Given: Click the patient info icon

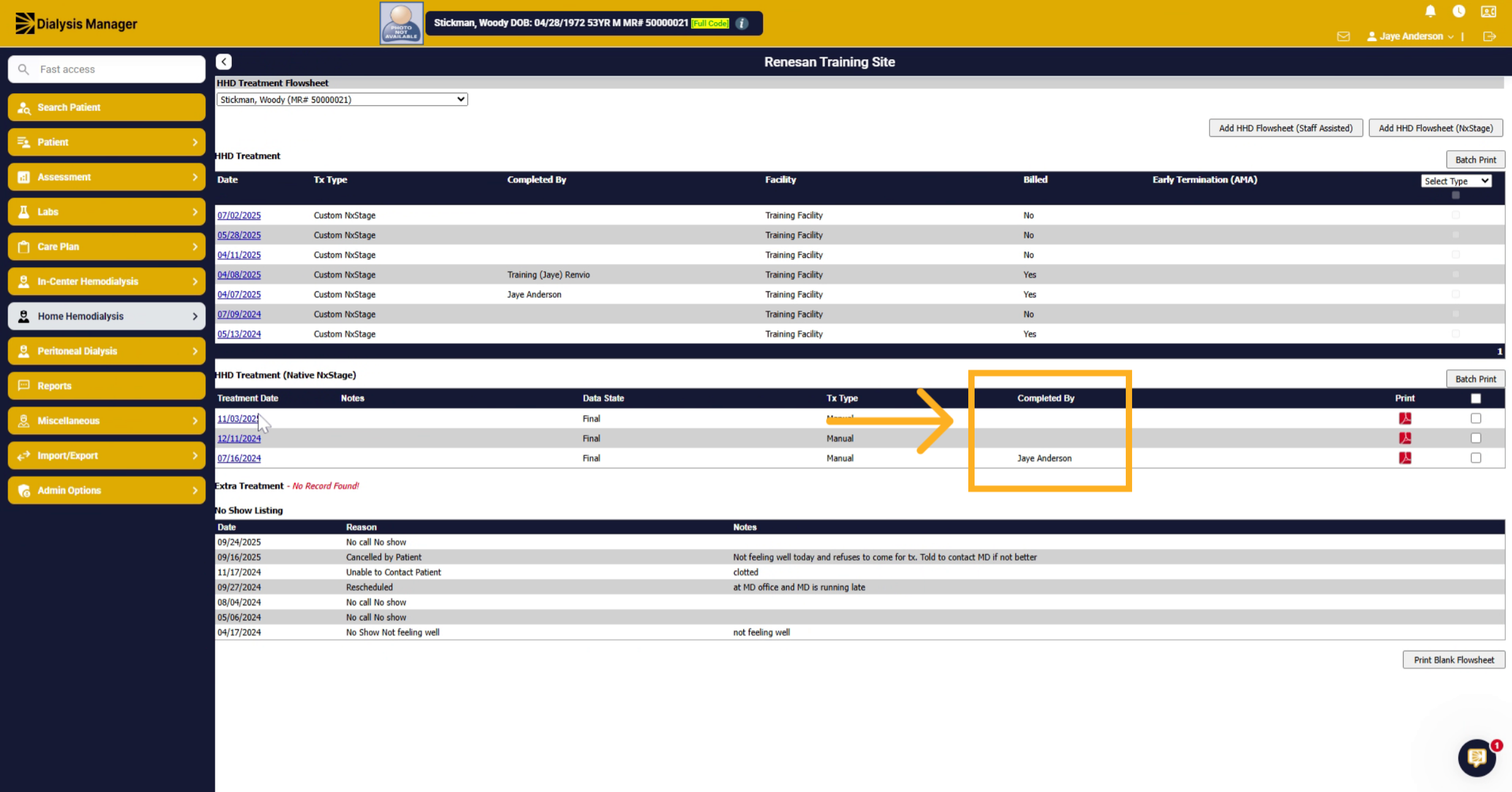Looking at the screenshot, I should [x=742, y=23].
